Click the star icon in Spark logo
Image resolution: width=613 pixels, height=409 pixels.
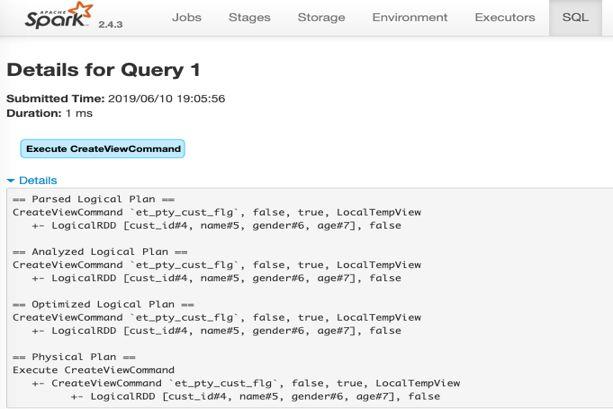(x=81, y=9)
